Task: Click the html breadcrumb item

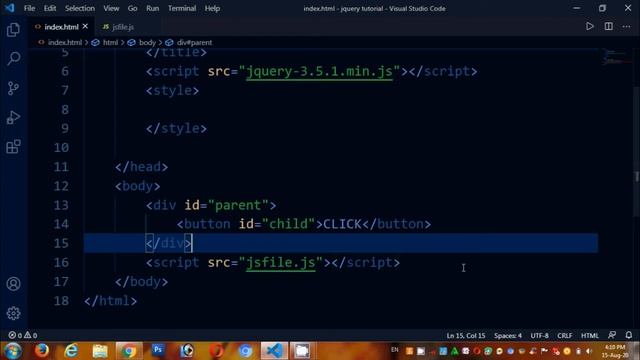Action: 110,42
